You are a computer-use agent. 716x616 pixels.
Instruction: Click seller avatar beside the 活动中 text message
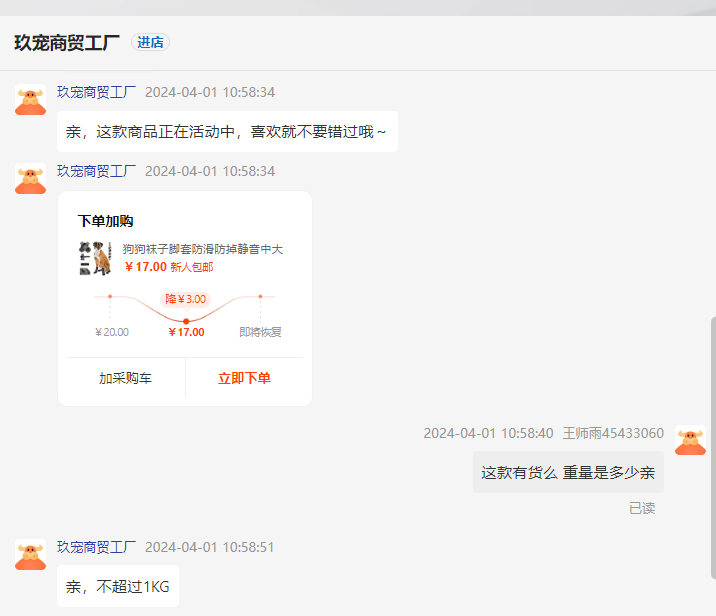31,100
